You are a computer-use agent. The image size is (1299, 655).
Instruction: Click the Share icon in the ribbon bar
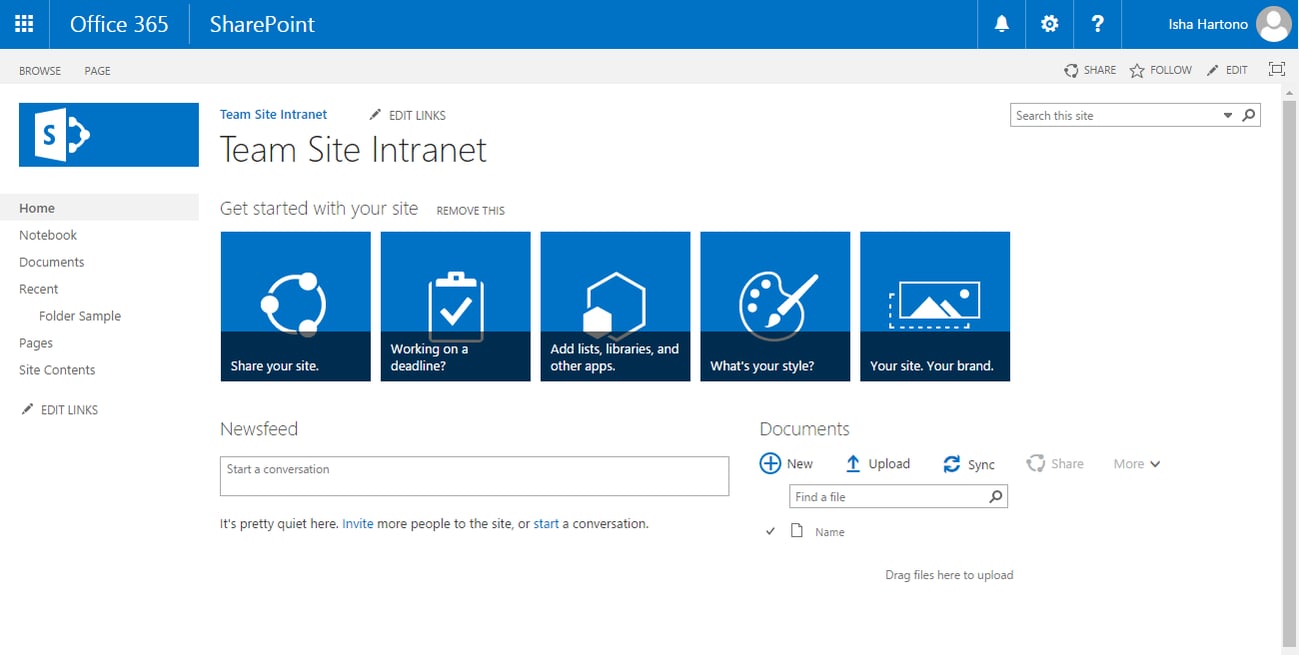coord(1071,70)
